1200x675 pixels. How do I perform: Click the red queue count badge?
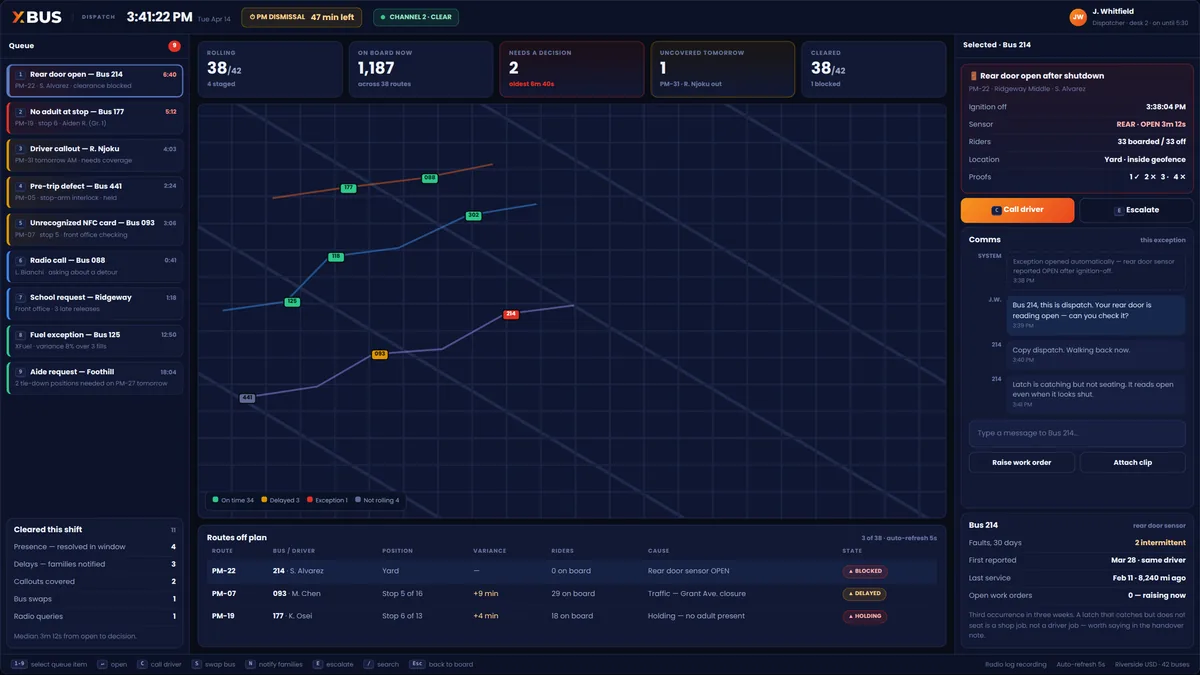click(x=174, y=46)
